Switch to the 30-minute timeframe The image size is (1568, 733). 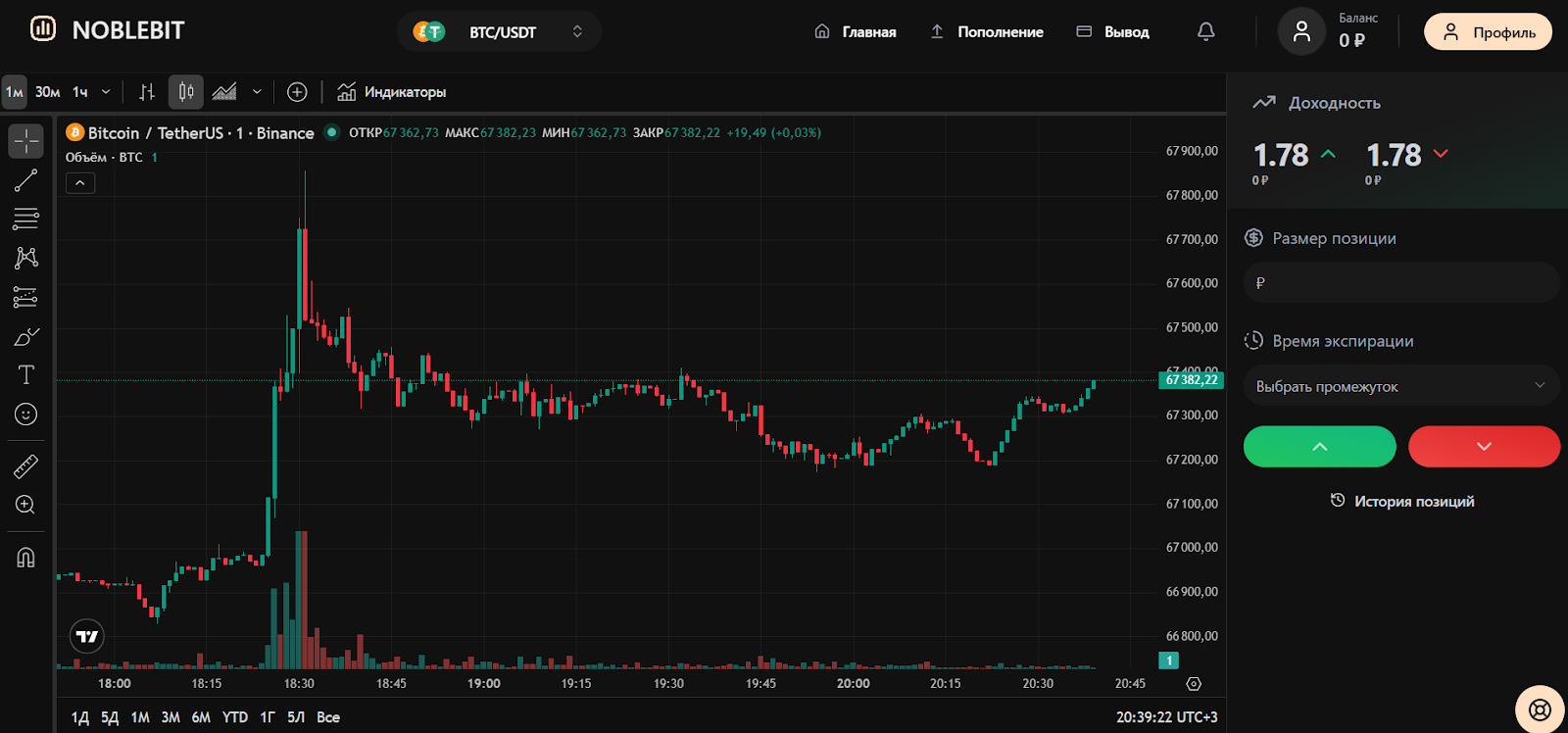click(47, 92)
